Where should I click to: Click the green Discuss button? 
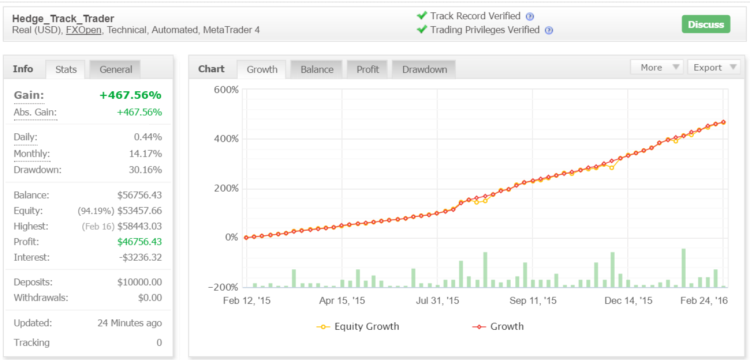point(706,24)
